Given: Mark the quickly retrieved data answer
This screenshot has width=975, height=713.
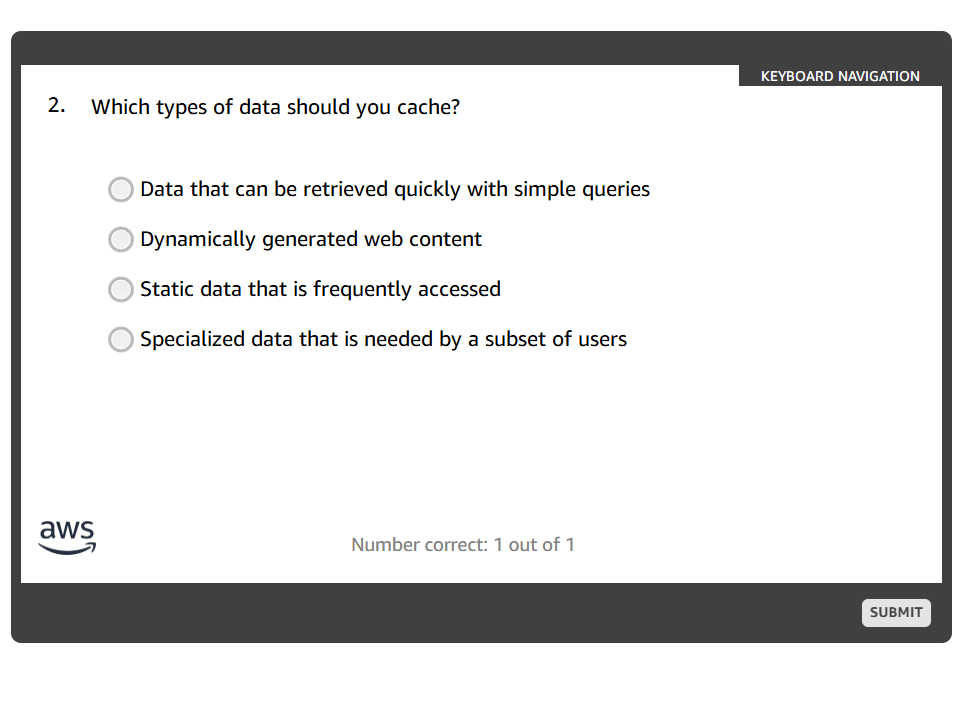Looking at the screenshot, I should pyautogui.click(x=120, y=189).
